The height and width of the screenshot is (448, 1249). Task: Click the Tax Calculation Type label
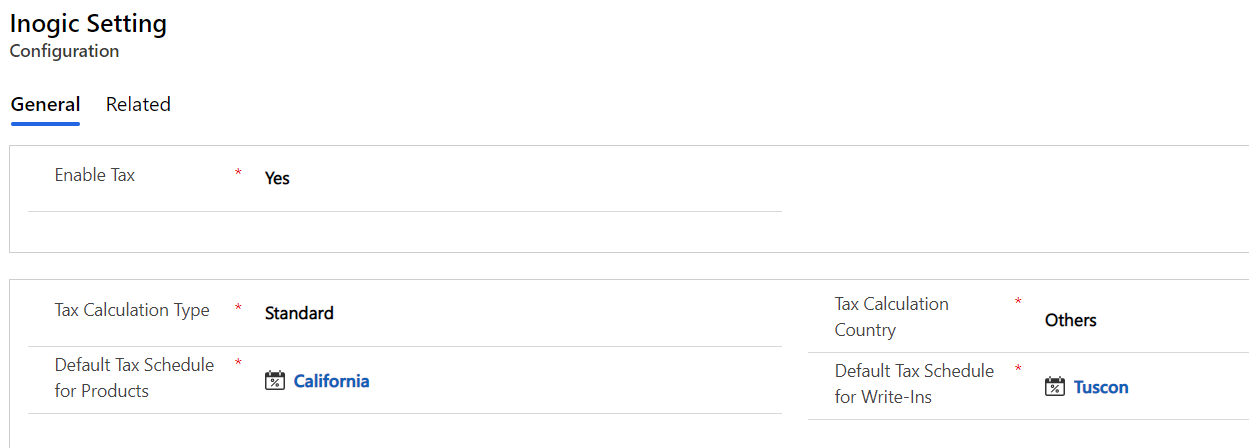[132, 310]
